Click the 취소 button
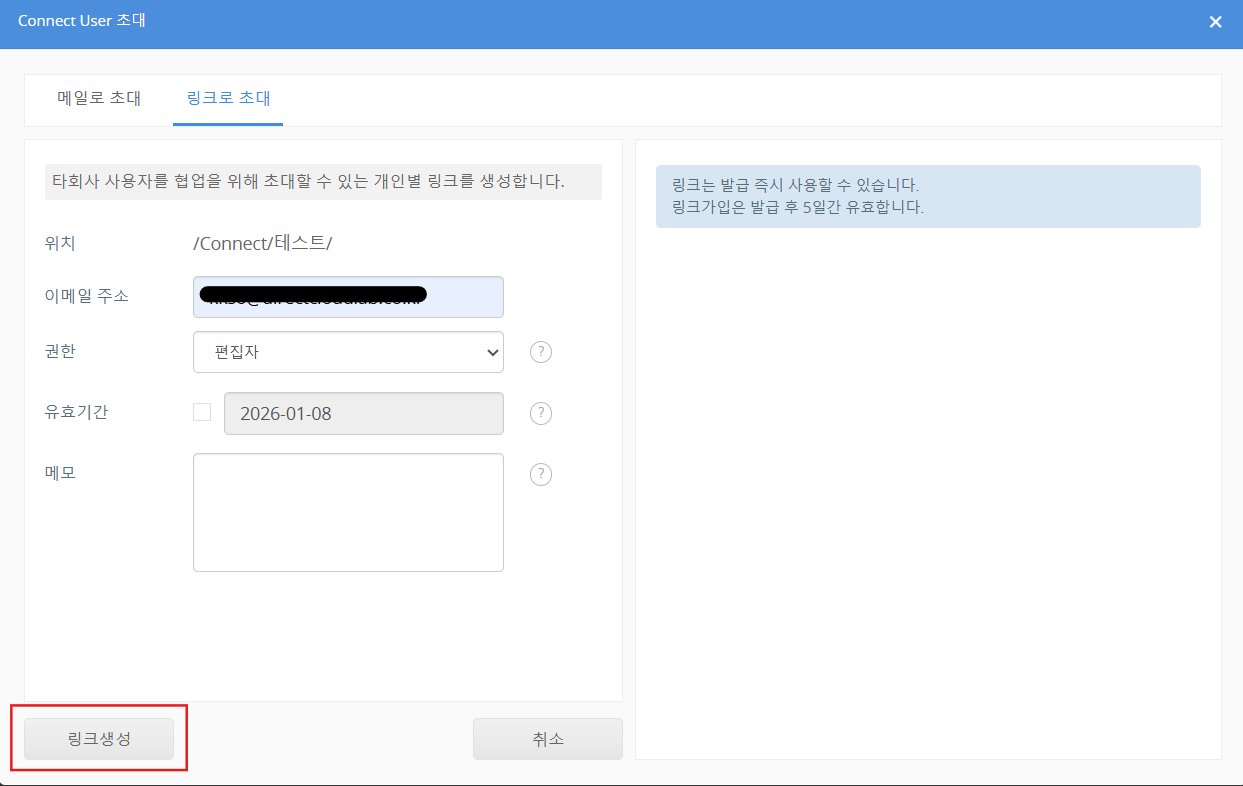Screen dimensions: 1243x786 (547, 739)
